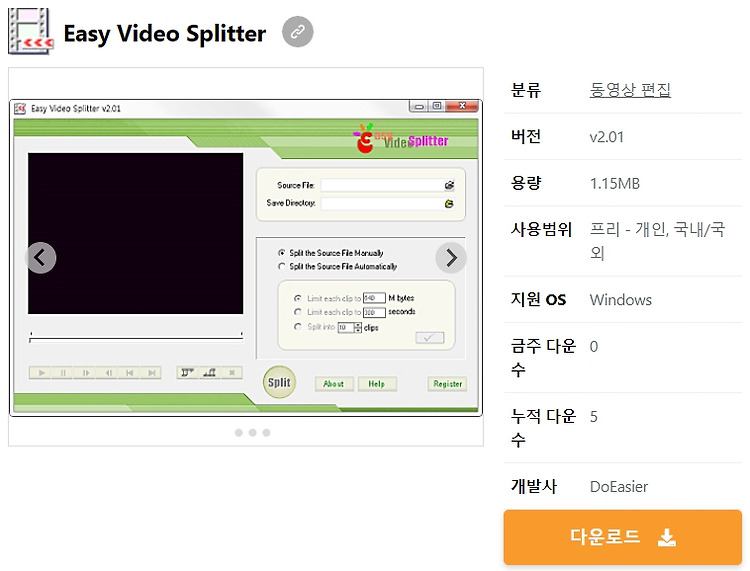The width and height of the screenshot is (750, 571).
Task: Select the first carousel dot
Action: tap(239, 432)
